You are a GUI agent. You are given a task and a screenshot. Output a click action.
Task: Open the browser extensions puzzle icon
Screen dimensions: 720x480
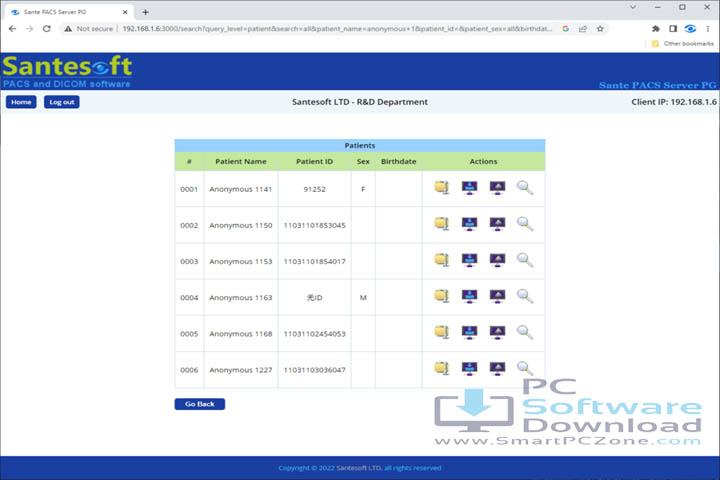pyautogui.click(x=656, y=28)
